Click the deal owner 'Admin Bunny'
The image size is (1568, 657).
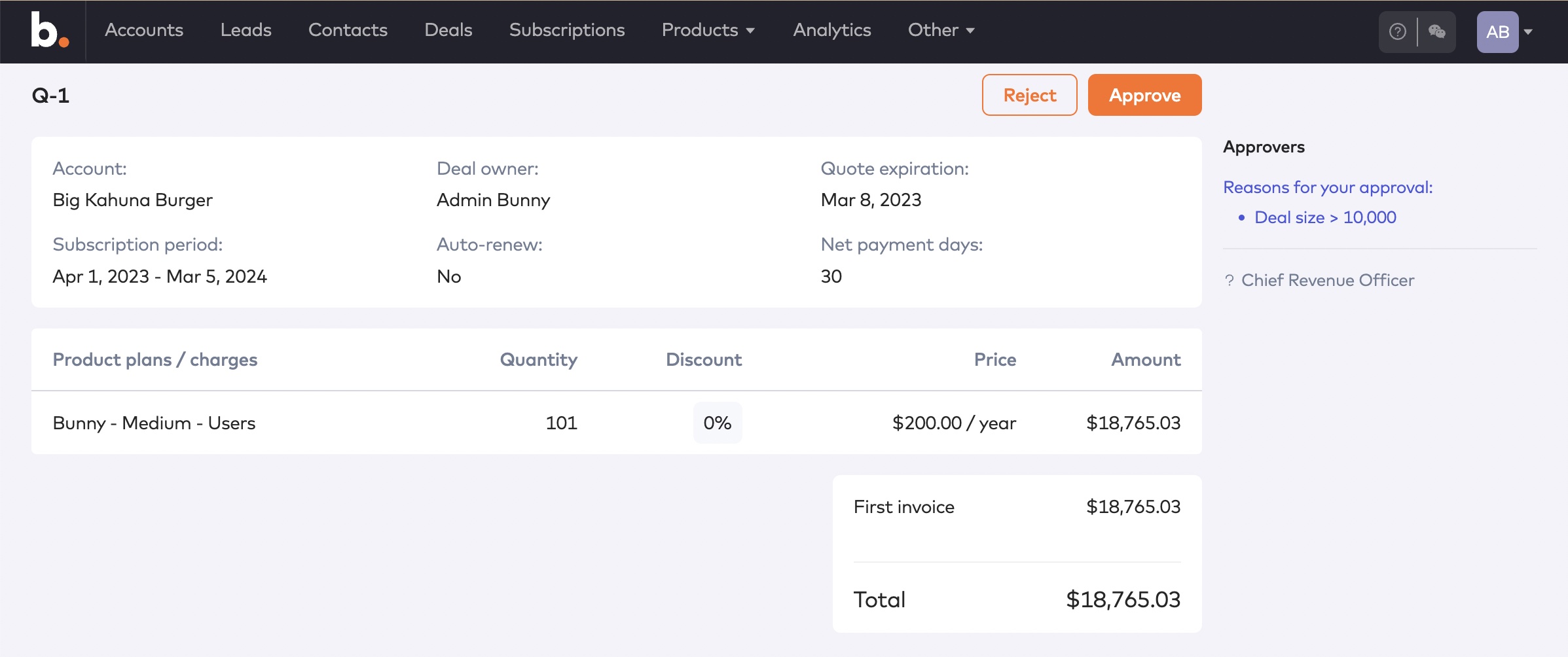click(494, 200)
